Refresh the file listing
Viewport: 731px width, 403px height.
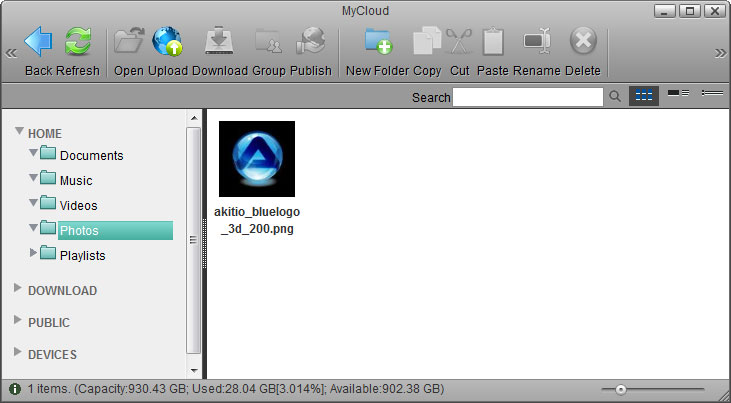pyautogui.click(x=78, y=42)
